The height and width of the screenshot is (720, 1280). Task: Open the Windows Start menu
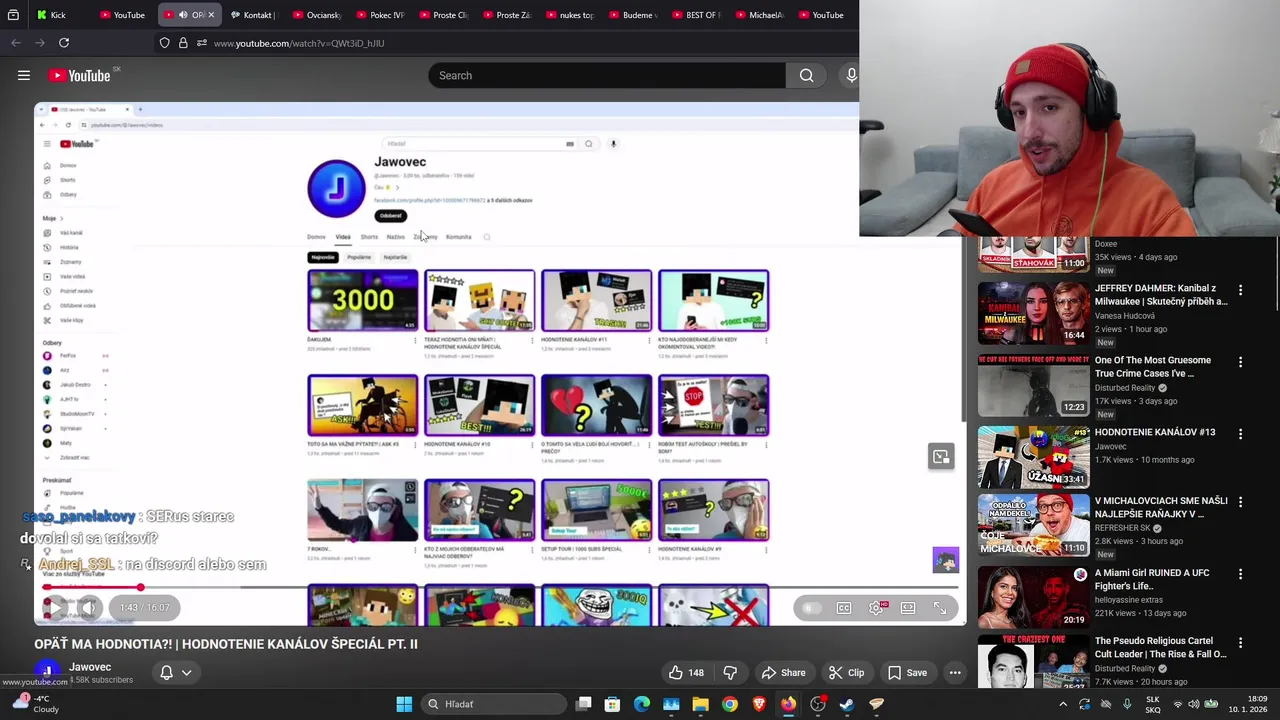coord(404,704)
